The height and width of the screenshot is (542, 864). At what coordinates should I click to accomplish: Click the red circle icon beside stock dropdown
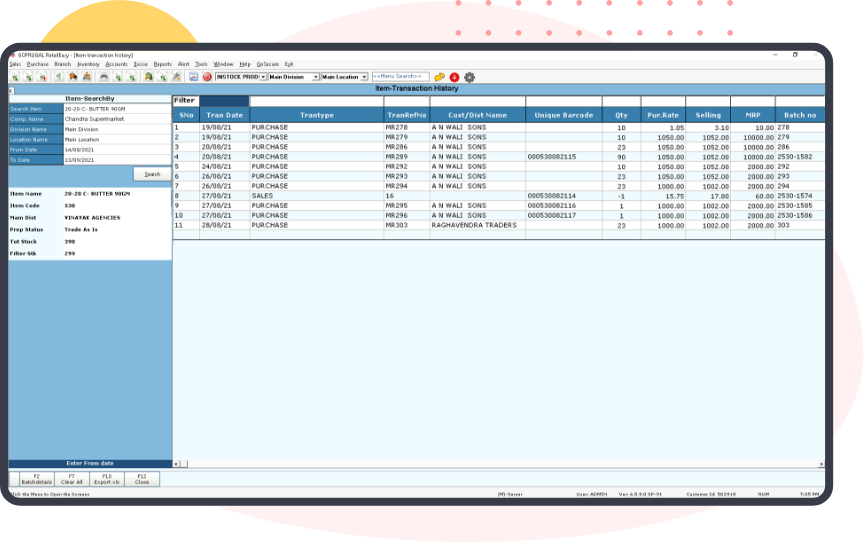pyautogui.click(x=207, y=77)
